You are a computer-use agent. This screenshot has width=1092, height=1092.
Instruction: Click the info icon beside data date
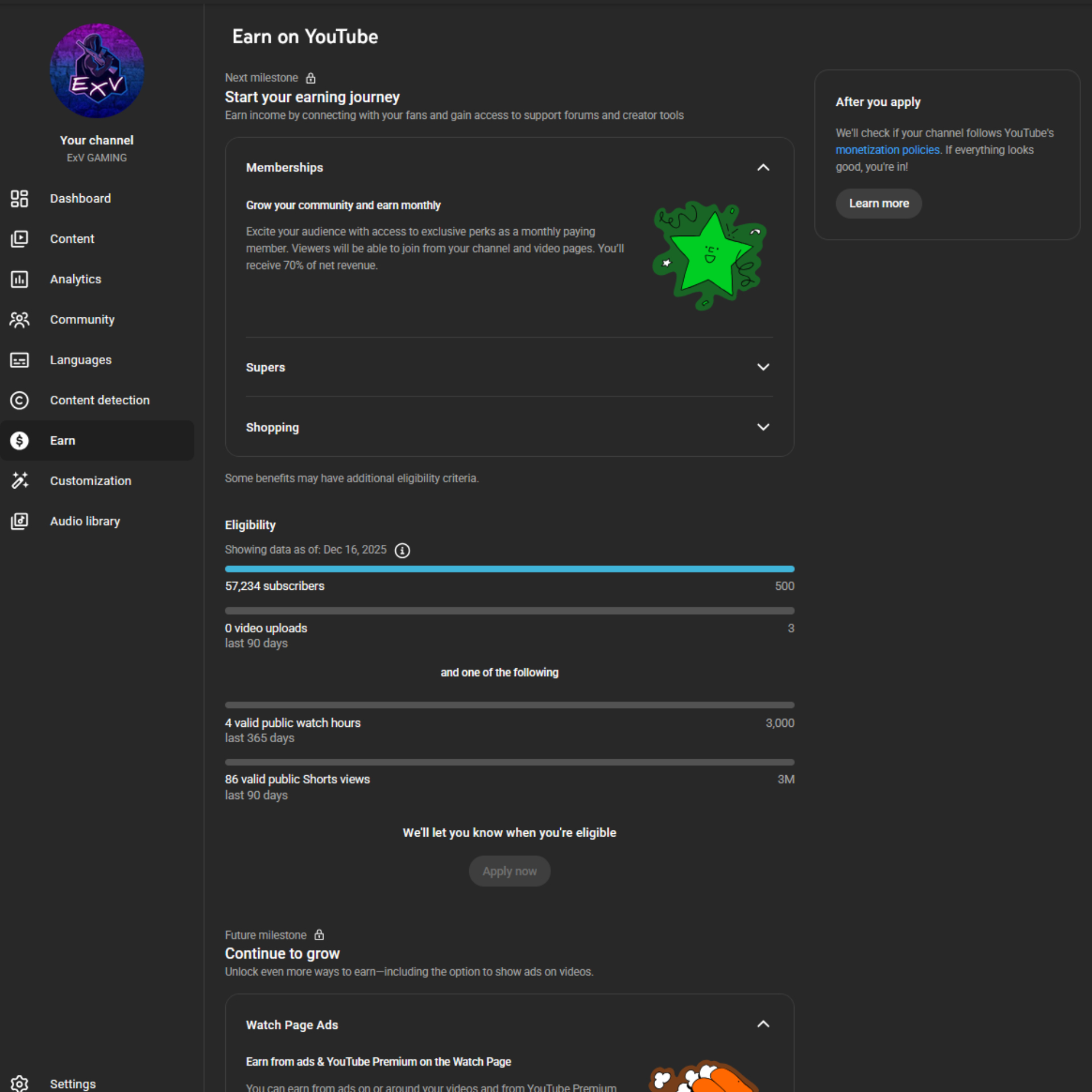(402, 551)
